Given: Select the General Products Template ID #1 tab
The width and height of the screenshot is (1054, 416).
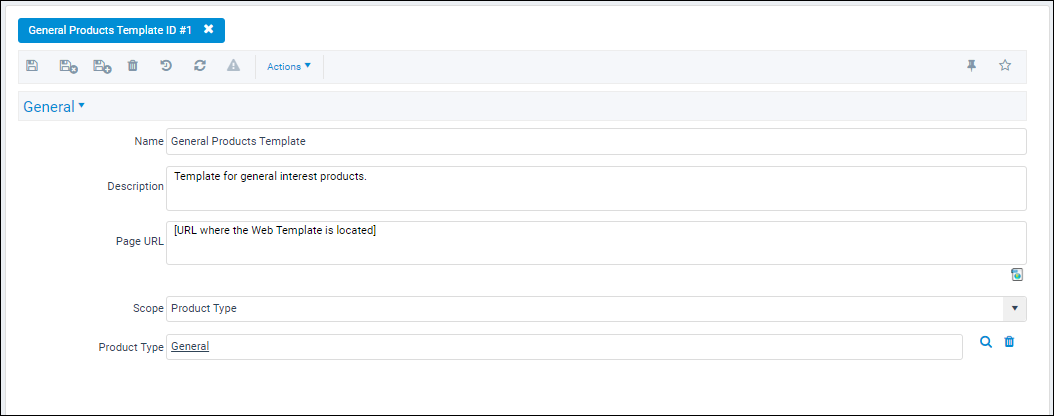Looking at the screenshot, I should coord(110,30).
